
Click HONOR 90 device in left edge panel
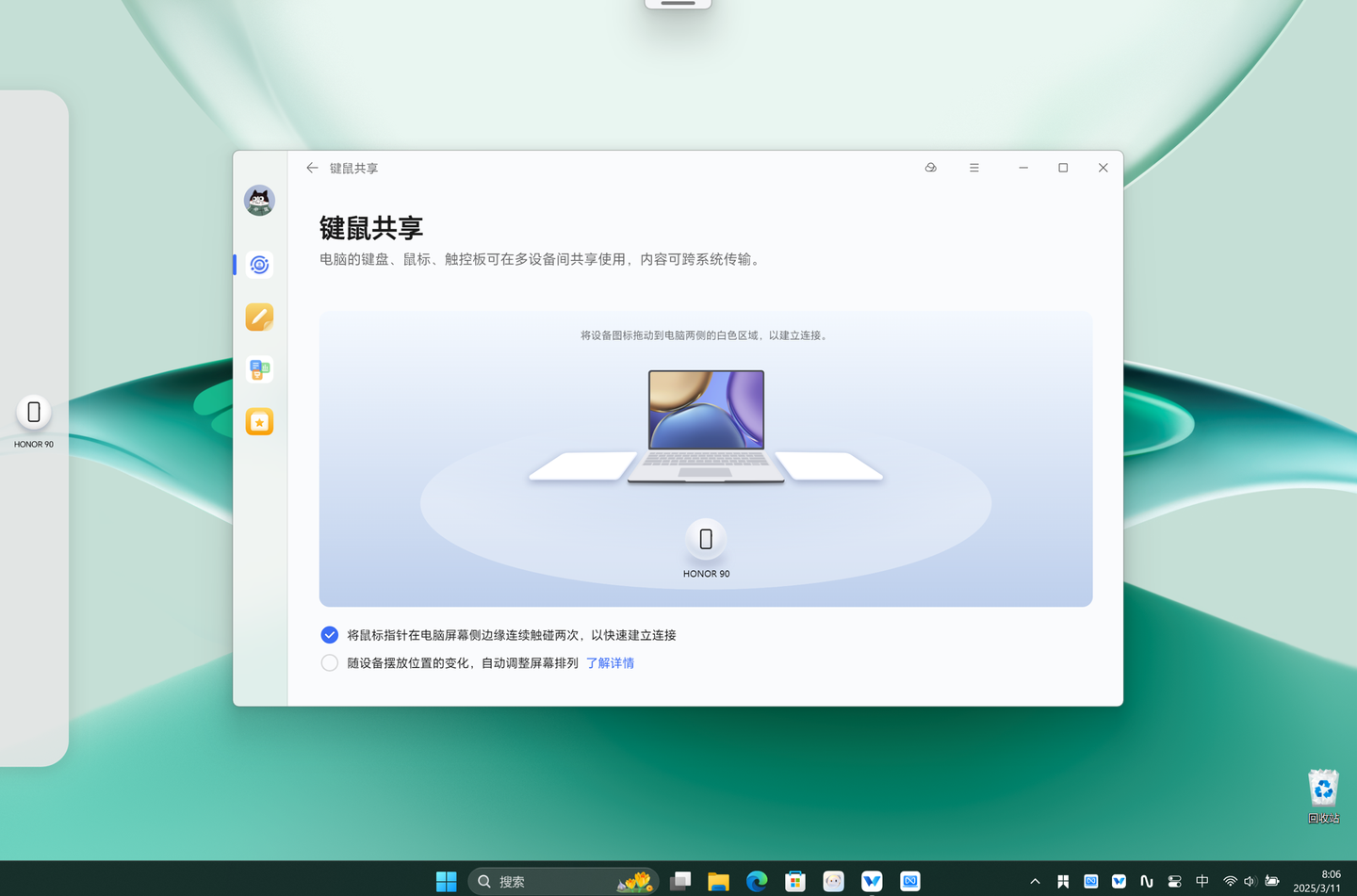pos(34,413)
